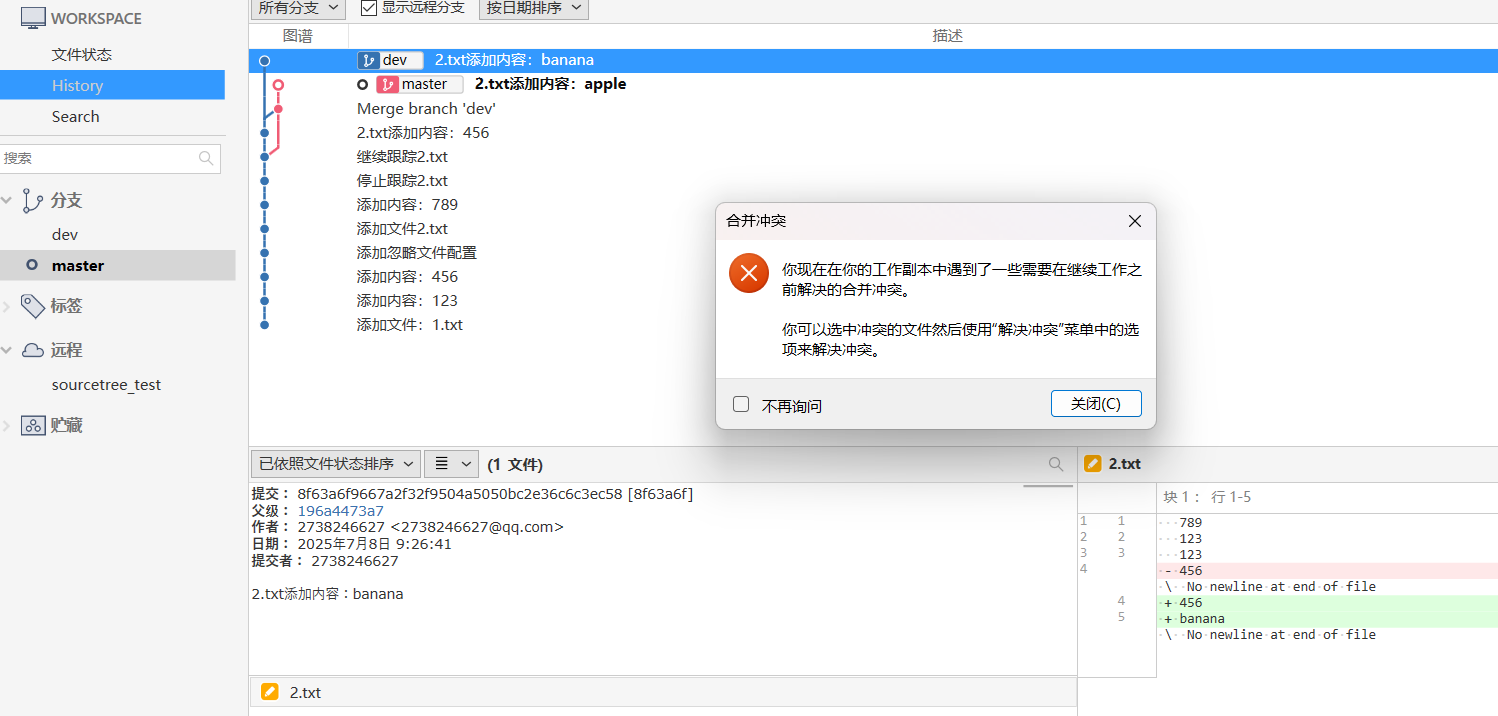Select commit 继续跟踪2.txt
The image size is (1498, 716).
tap(873, 156)
